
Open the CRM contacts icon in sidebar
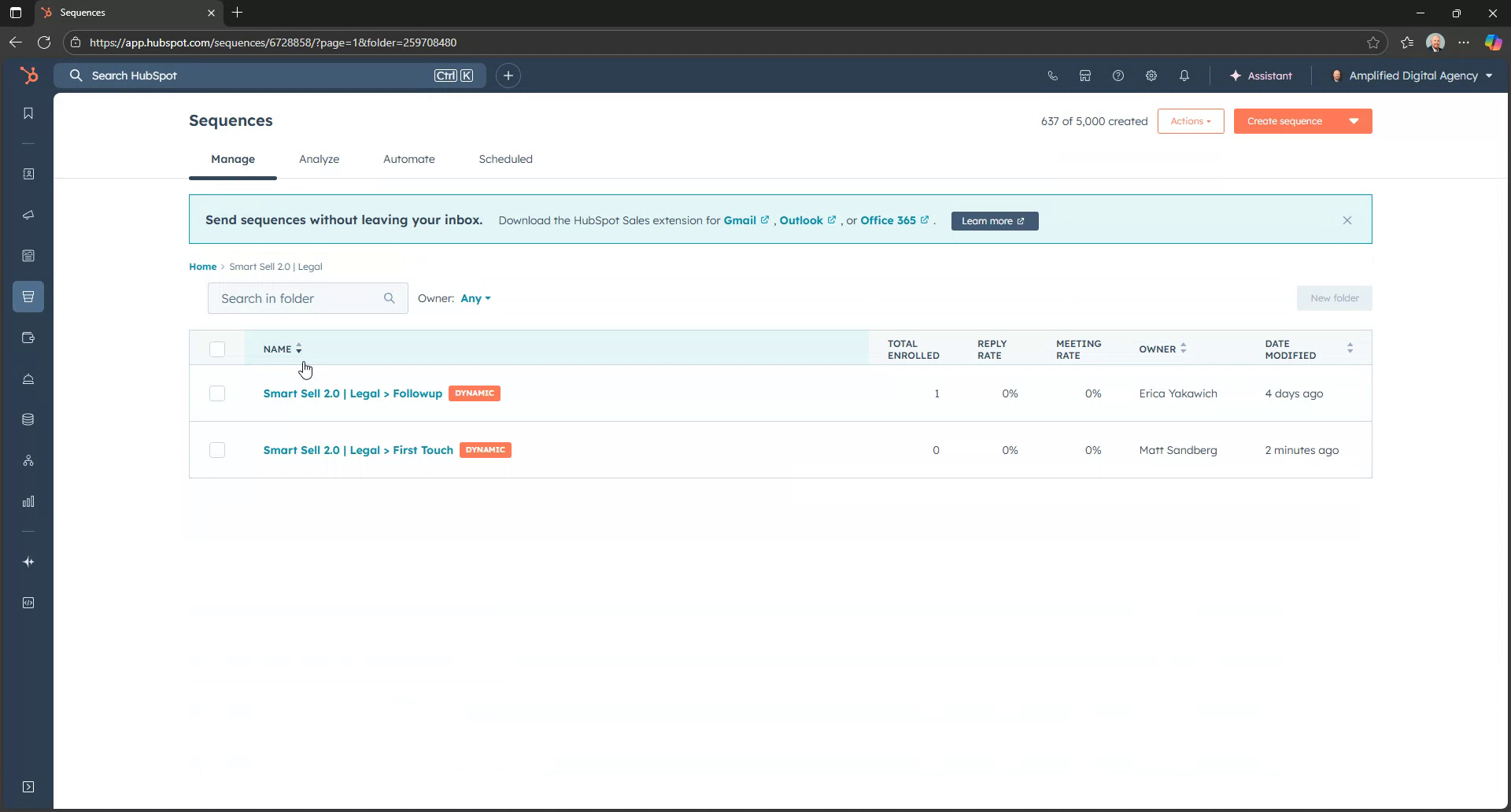[x=28, y=174]
